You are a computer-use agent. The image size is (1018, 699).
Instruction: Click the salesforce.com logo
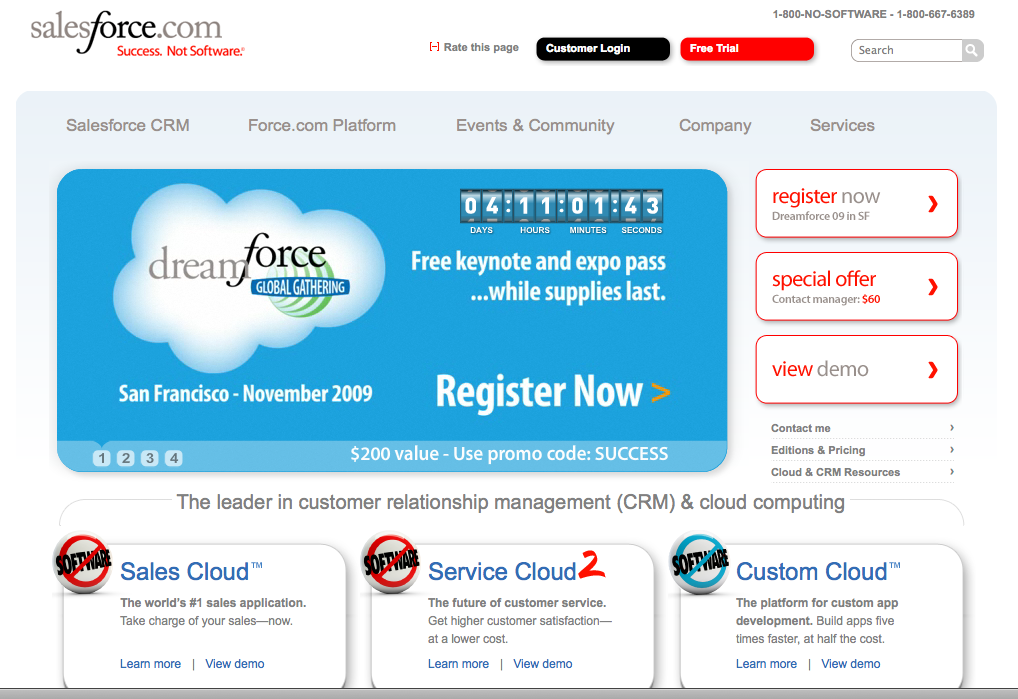click(126, 30)
